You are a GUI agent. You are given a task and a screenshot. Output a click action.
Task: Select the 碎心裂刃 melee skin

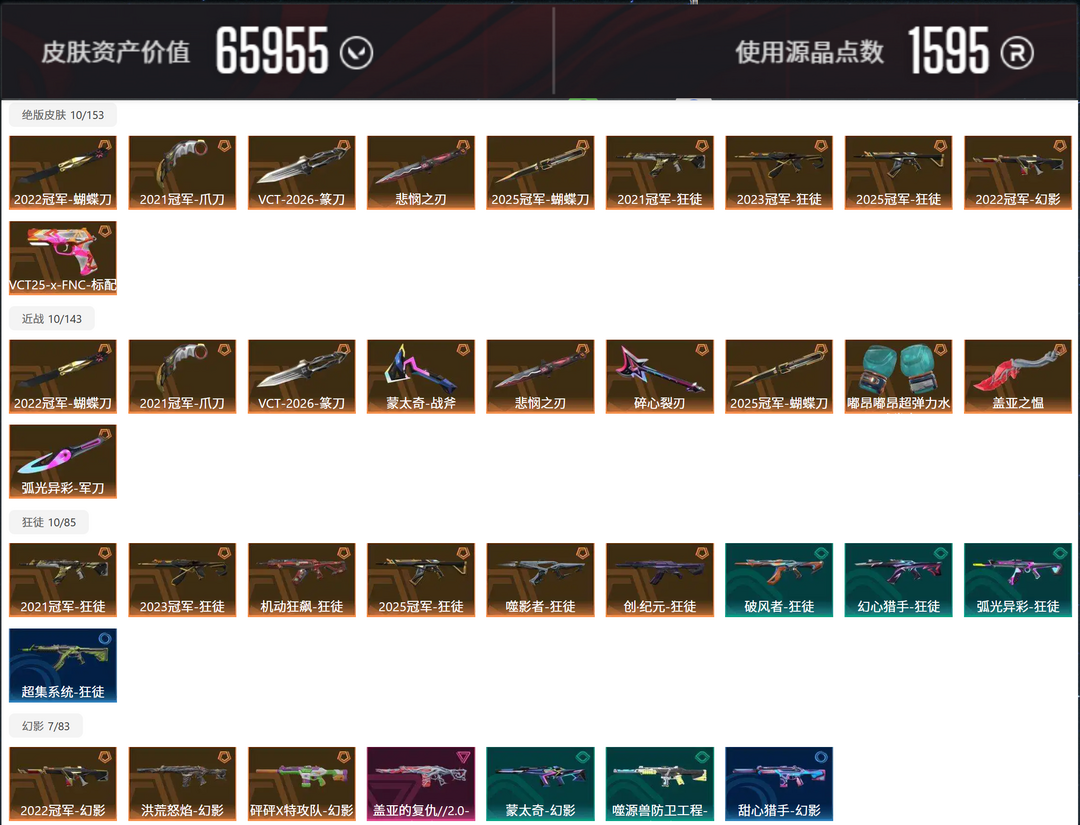(x=660, y=377)
